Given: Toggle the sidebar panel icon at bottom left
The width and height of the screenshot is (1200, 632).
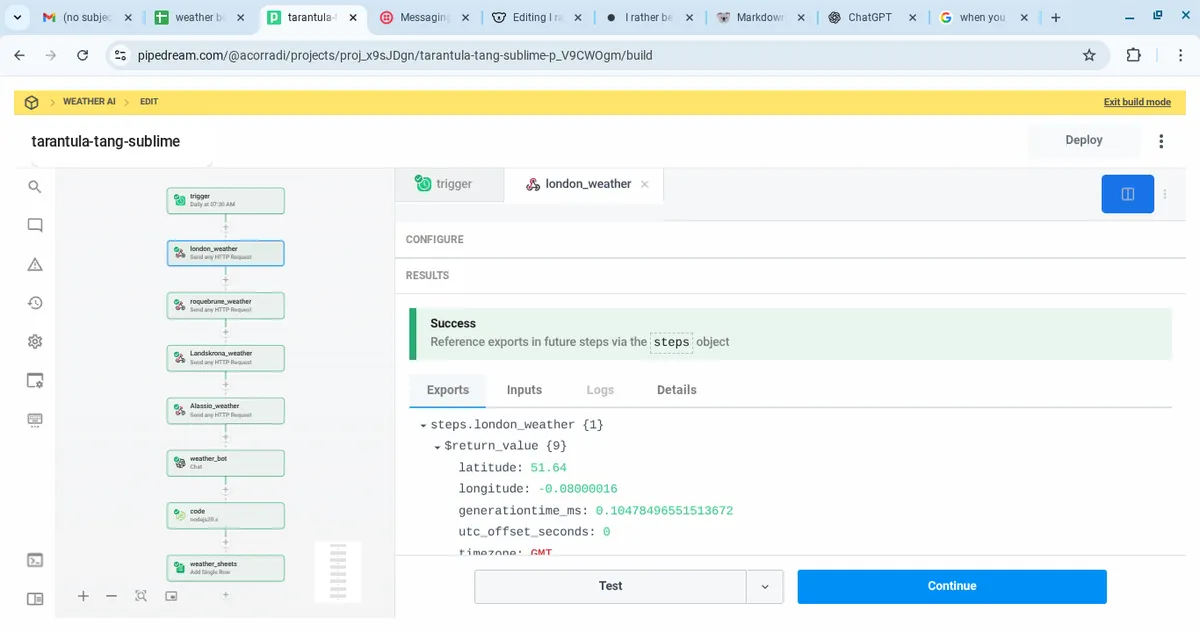Looking at the screenshot, I should pos(35,599).
